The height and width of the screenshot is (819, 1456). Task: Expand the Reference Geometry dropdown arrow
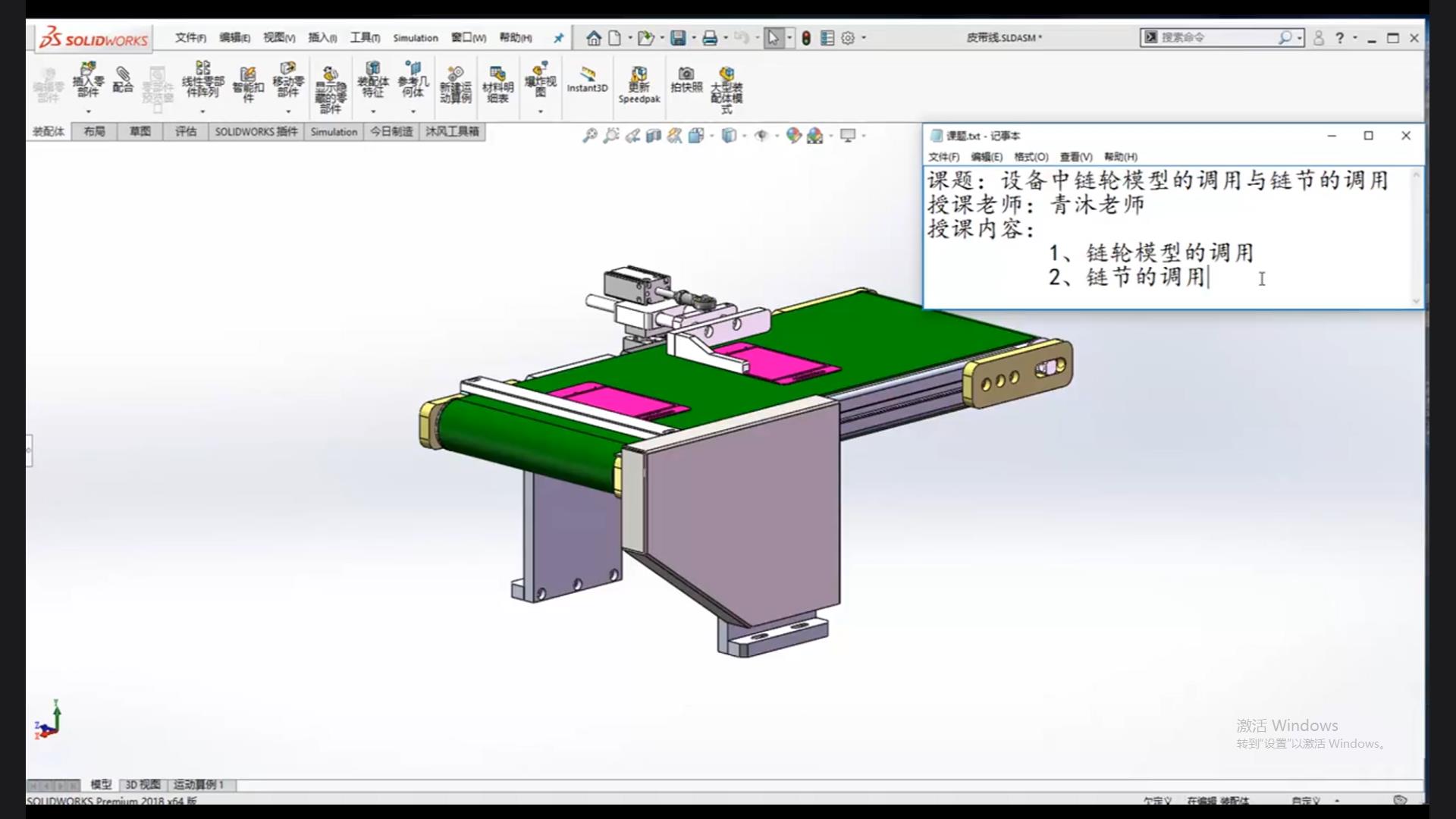413,112
